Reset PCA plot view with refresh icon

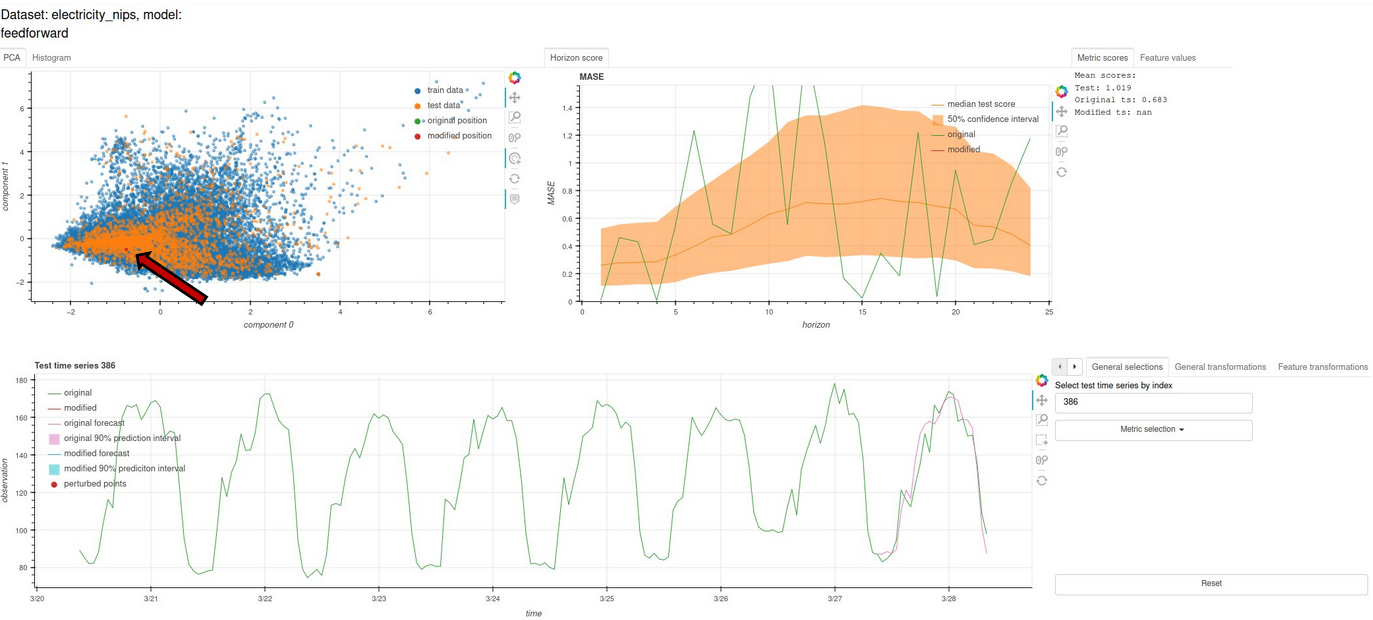(514, 179)
